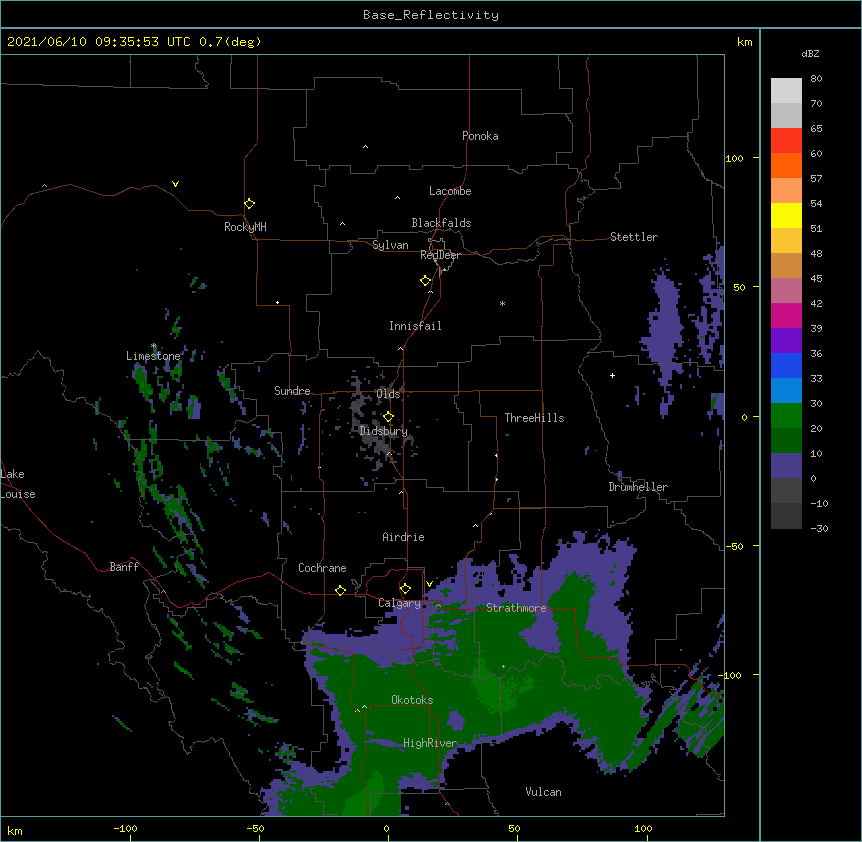
Task: Select the Olds label
Action: point(388,394)
